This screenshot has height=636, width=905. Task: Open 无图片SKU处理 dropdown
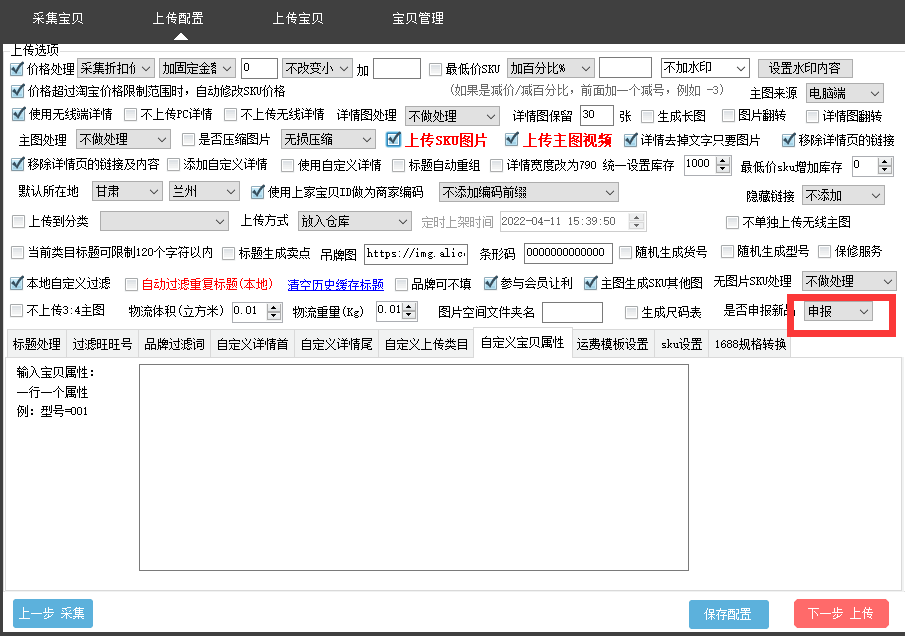click(848, 281)
